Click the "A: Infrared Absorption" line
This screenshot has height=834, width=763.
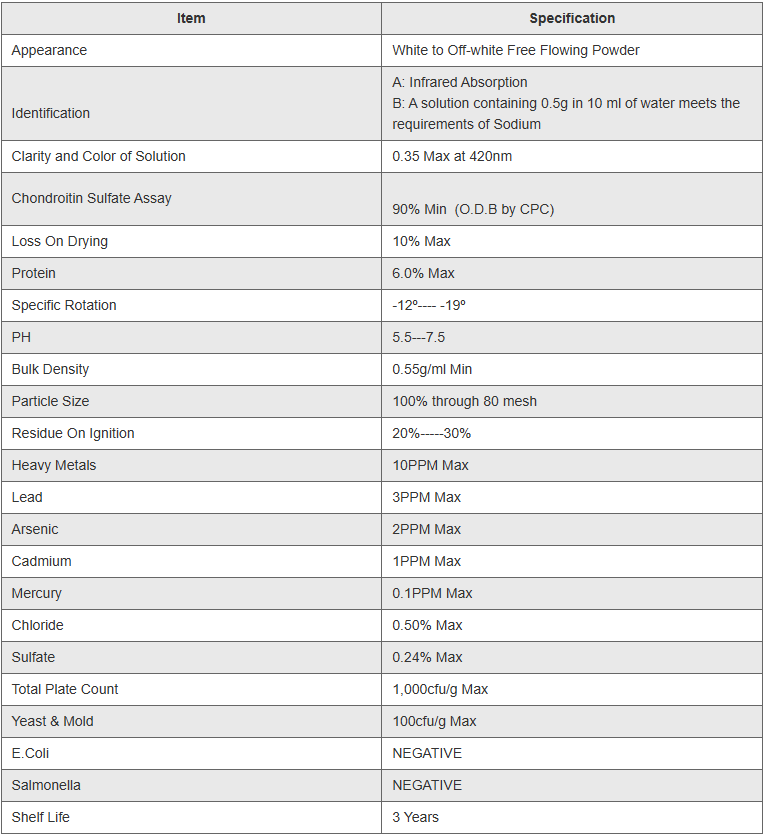[x=460, y=82]
